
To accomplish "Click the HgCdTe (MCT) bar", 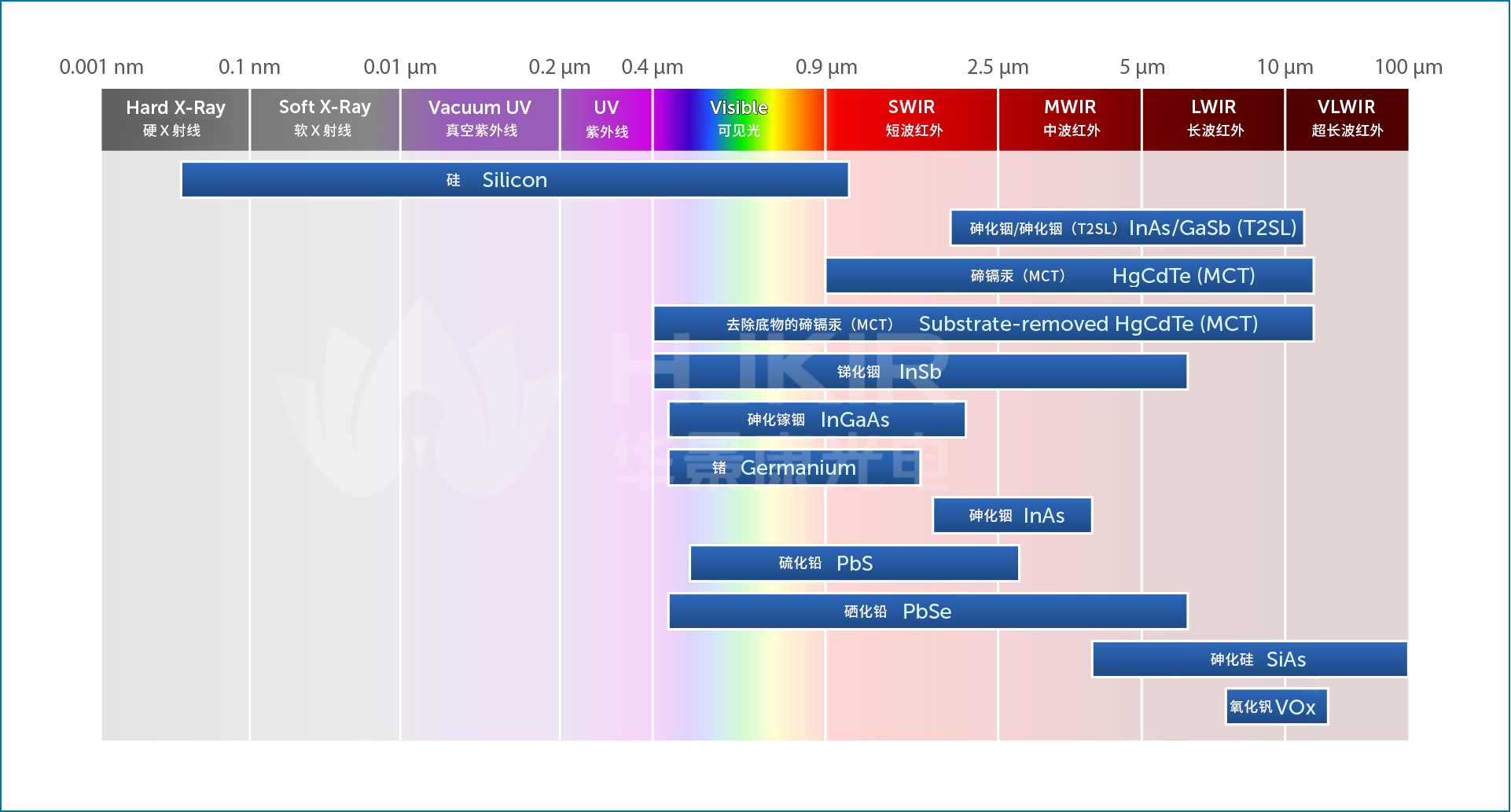I will tap(1070, 276).
